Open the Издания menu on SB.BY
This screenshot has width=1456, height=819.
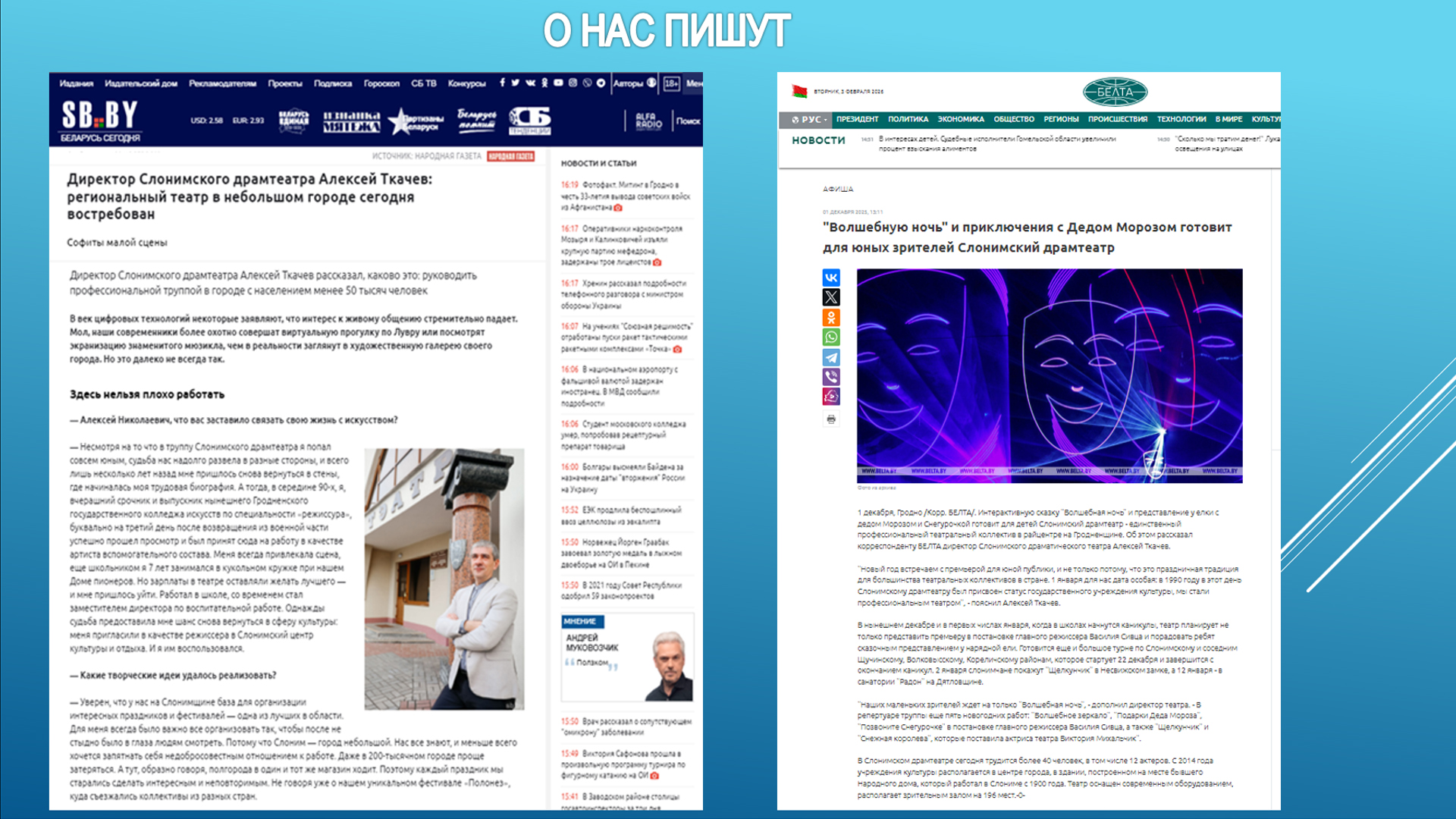76,83
